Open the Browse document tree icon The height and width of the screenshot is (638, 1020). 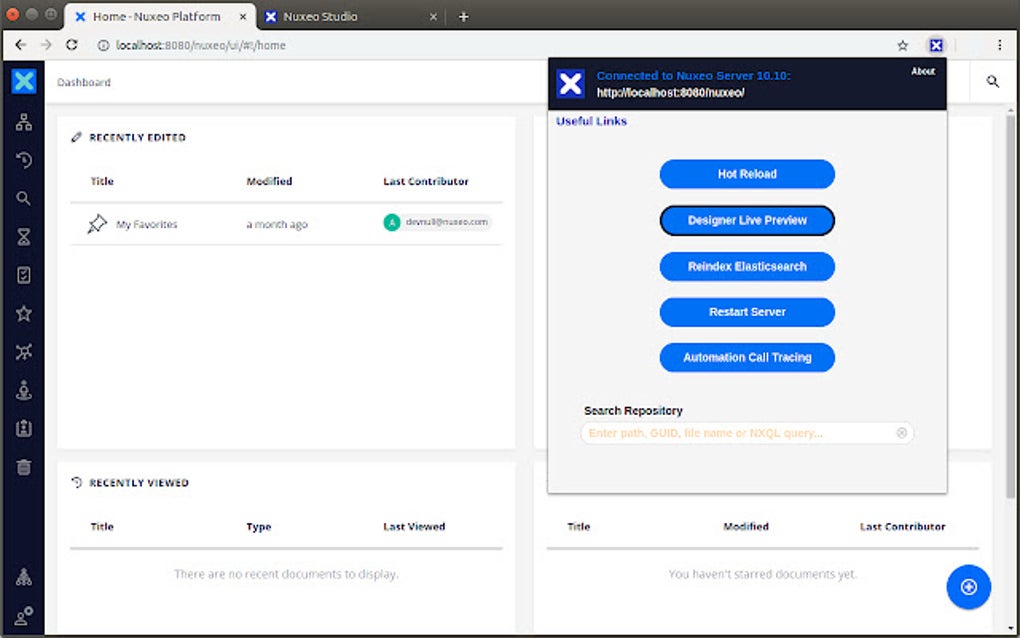[23, 121]
